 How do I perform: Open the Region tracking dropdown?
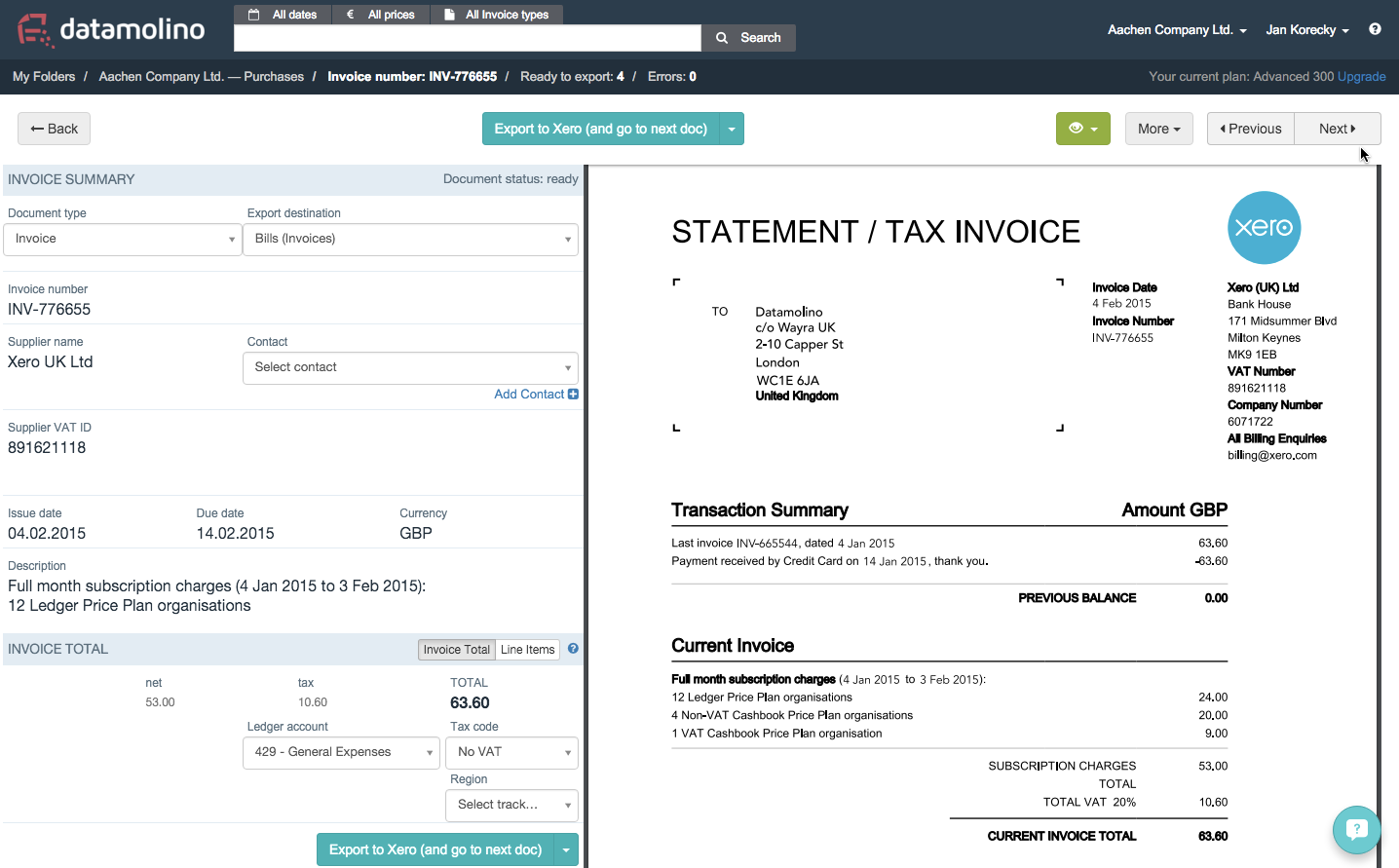[x=511, y=806]
